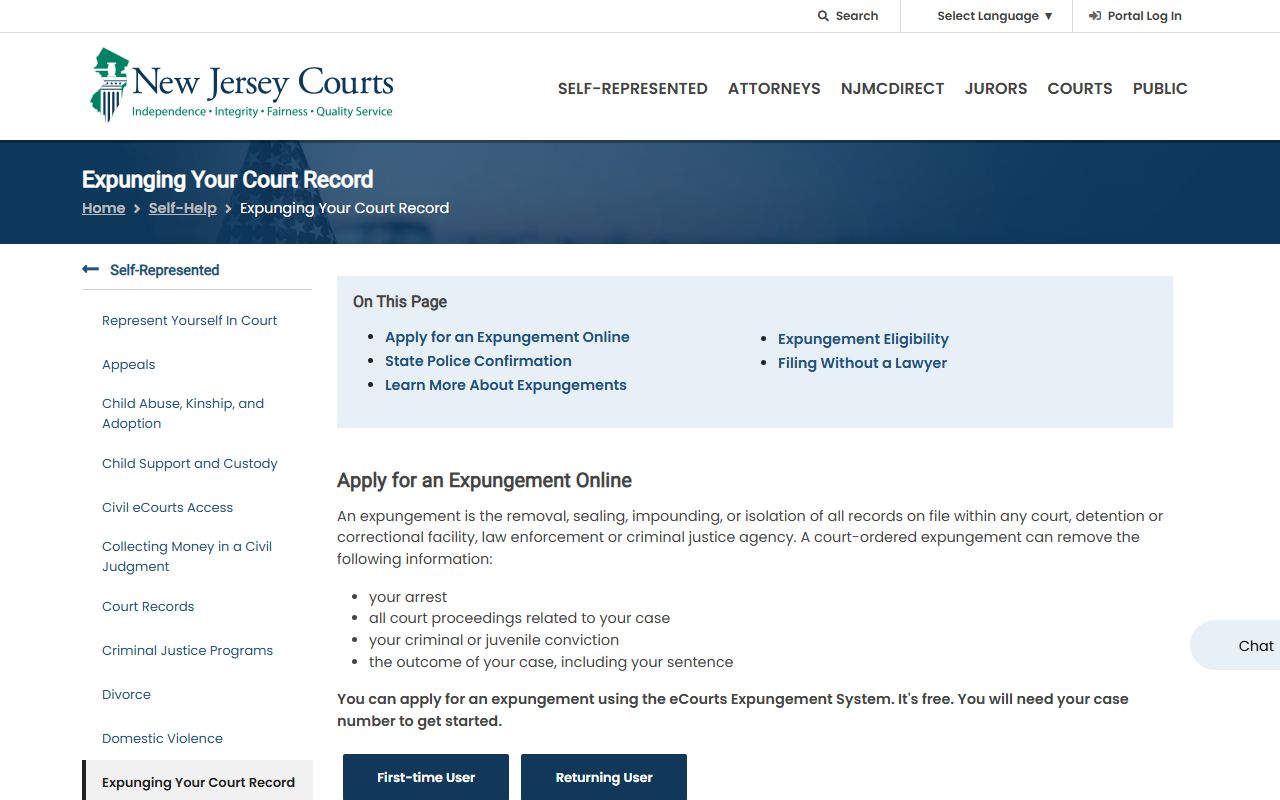This screenshot has width=1280, height=800.
Task: Open the Public main menu
Action: tap(1160, 88)
